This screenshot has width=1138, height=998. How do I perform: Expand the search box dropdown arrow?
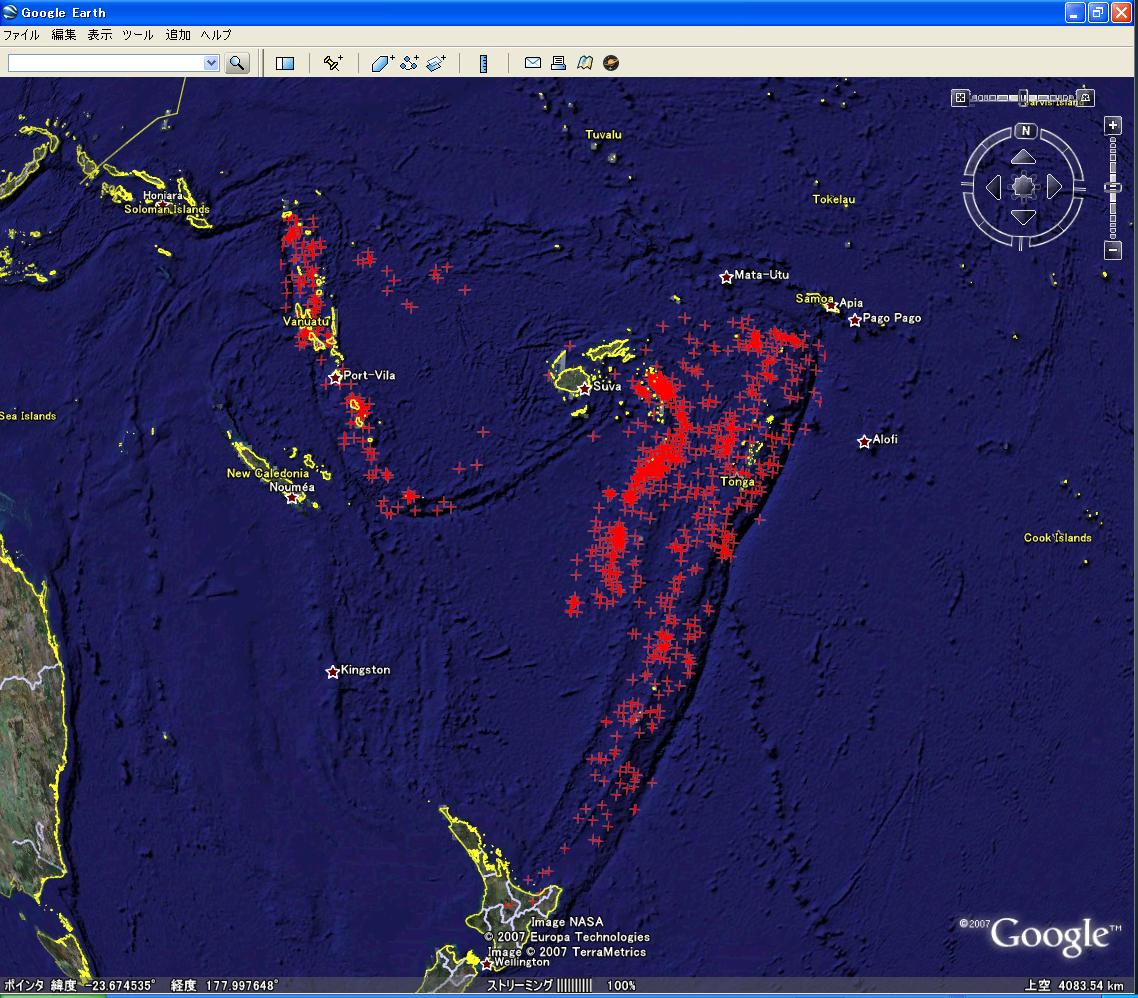pos(211,63)
